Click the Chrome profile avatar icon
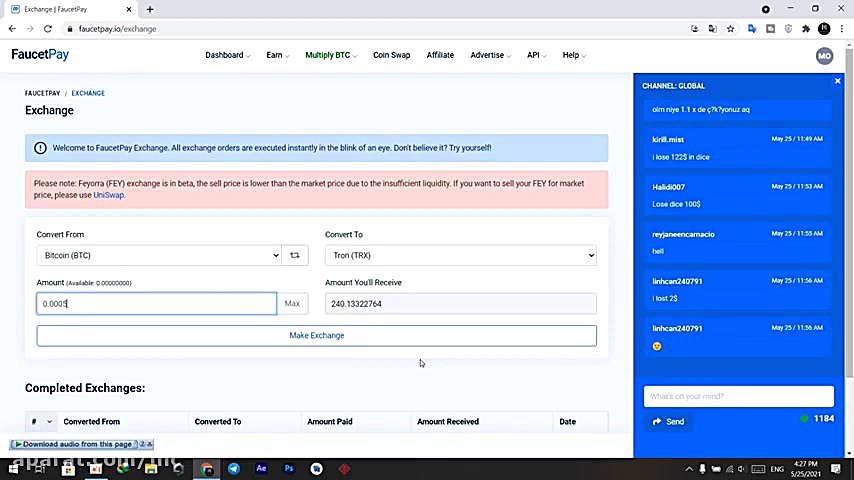 coord(824,29)
